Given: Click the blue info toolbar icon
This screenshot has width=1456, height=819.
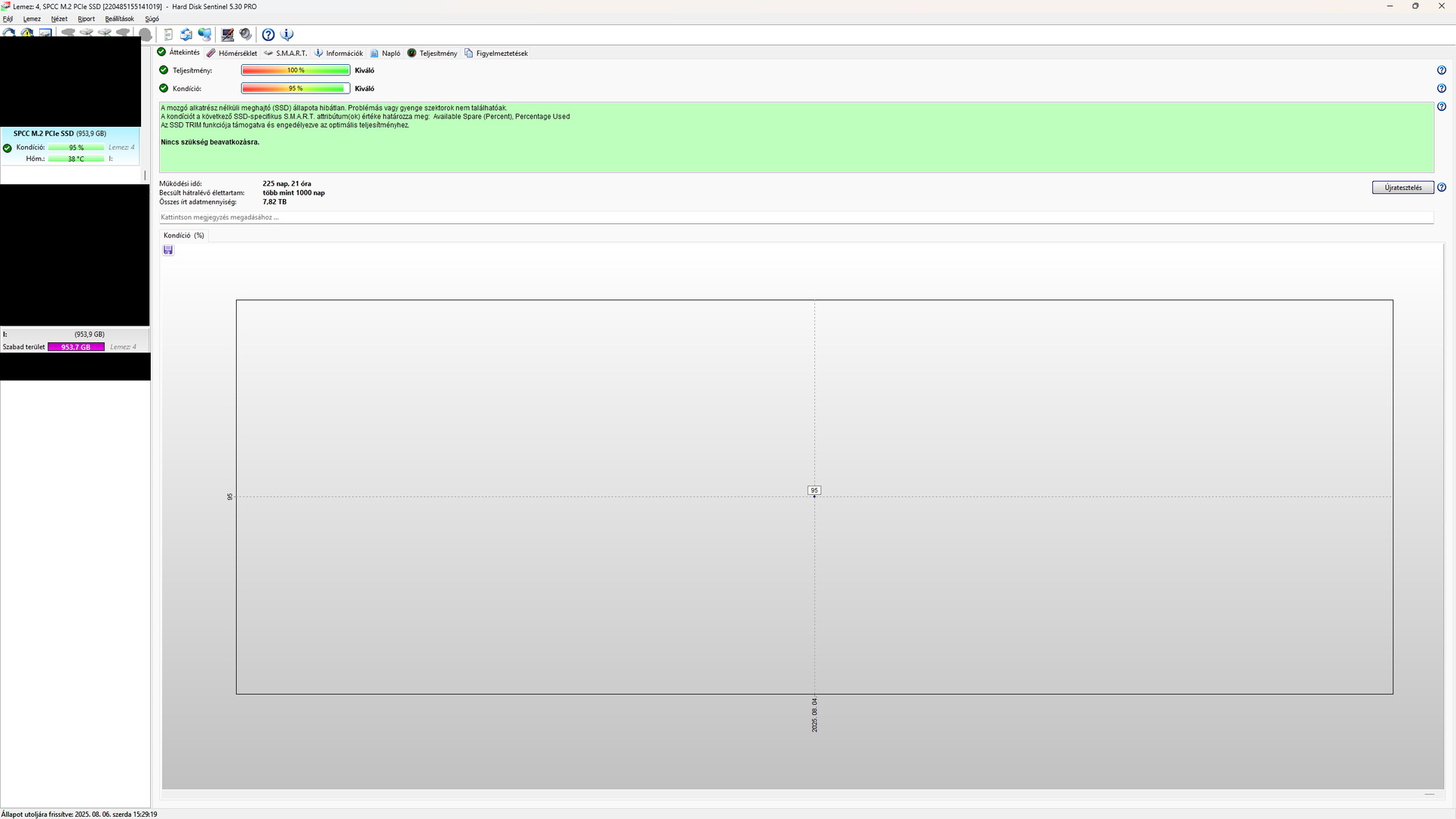Looking at the screenshot, I should click(287, 35).
